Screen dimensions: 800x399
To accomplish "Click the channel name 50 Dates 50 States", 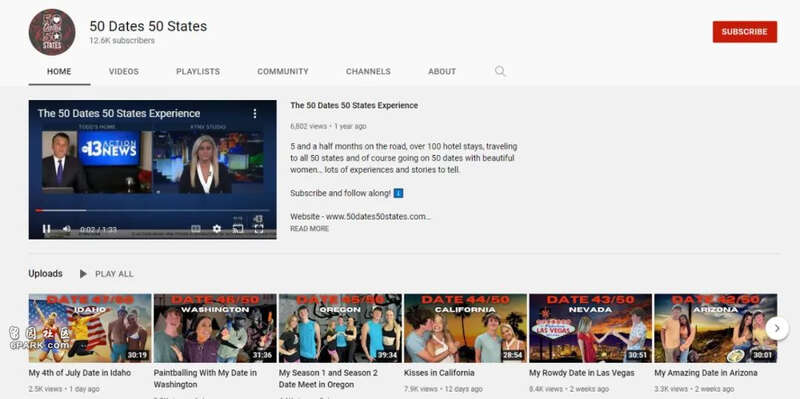I will click(148, 26).
